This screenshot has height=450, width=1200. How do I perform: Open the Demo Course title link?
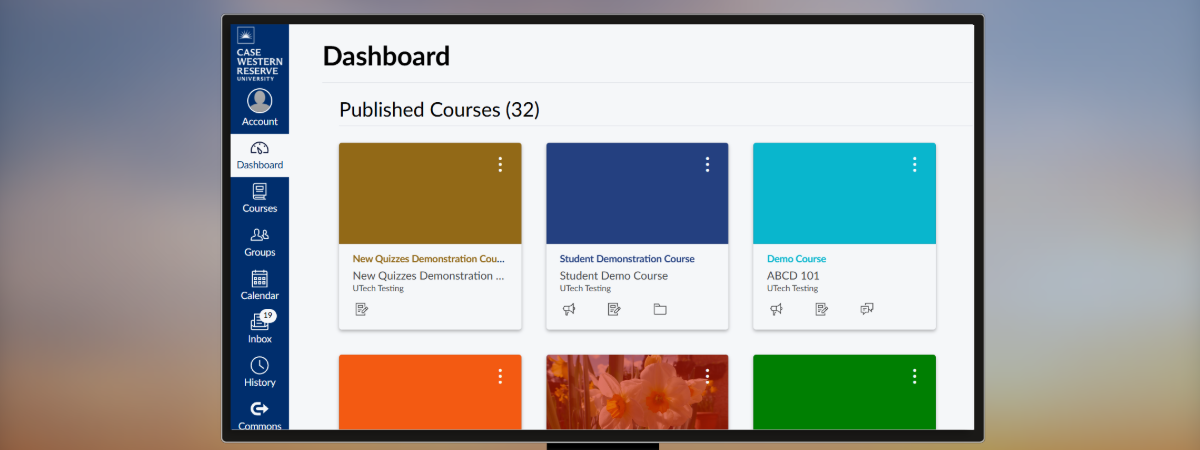797,259
